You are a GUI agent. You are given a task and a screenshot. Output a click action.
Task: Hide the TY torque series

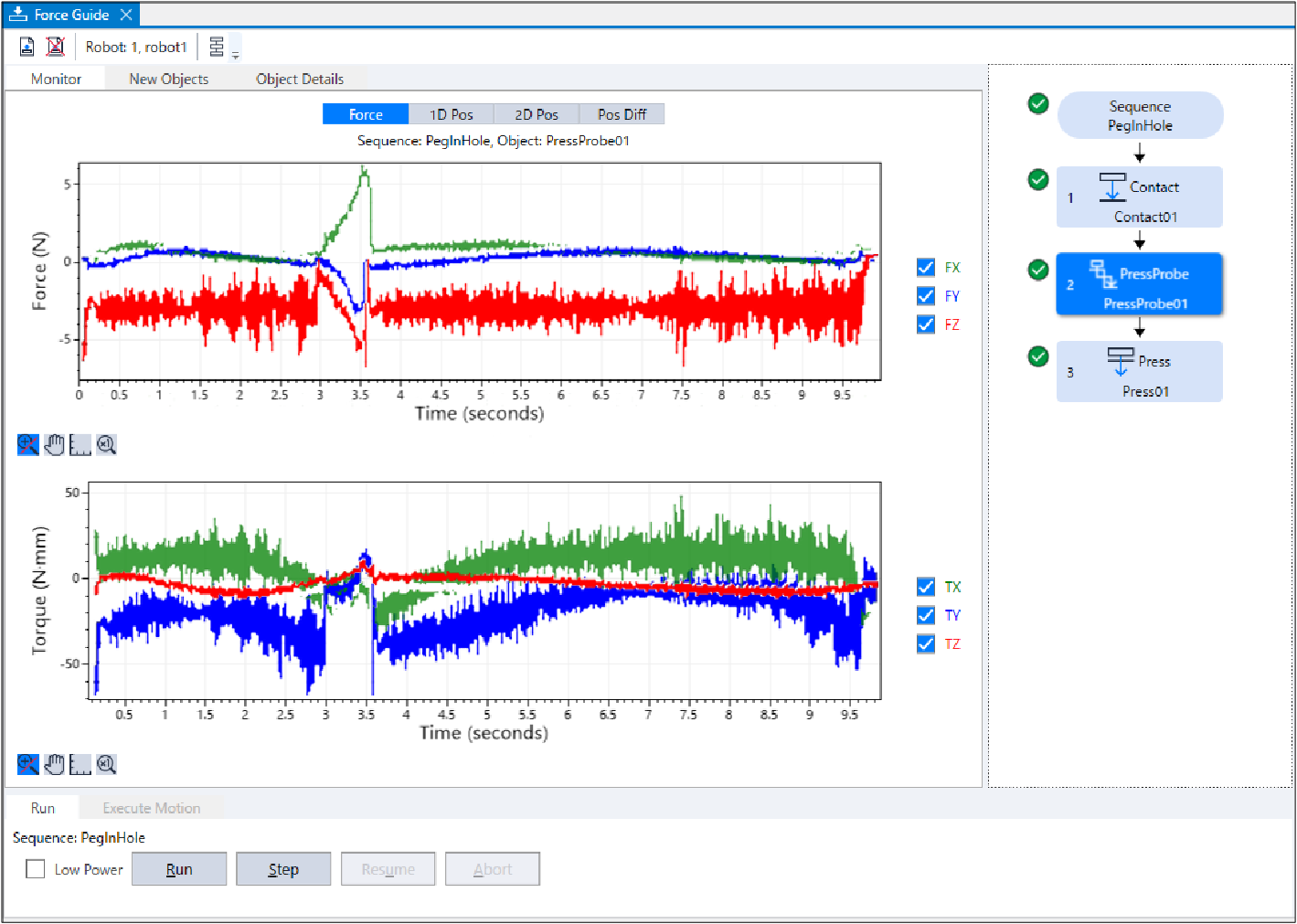pyautogui.click(x=926, y=615)
